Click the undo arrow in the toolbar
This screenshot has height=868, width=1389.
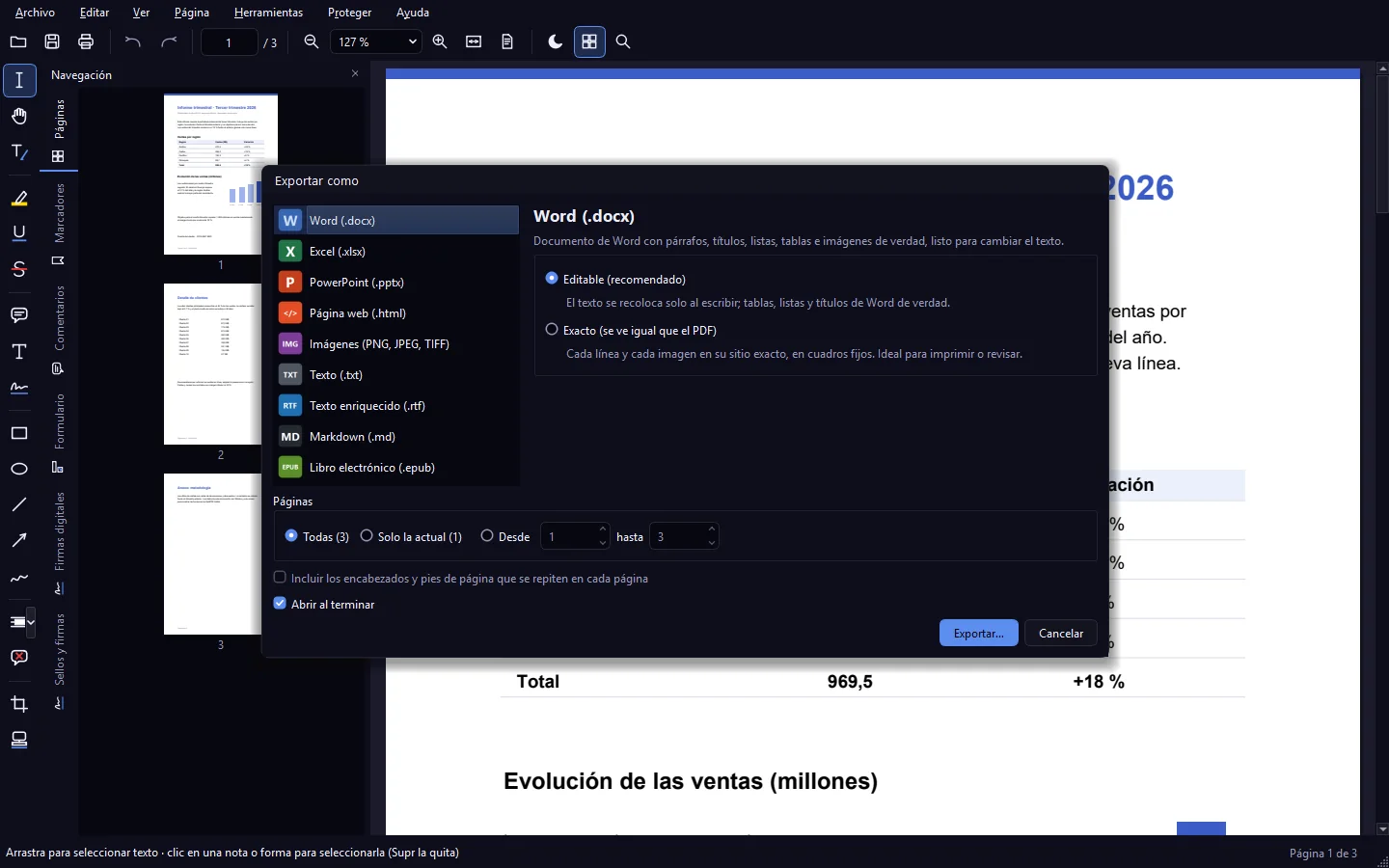[133, 41]
